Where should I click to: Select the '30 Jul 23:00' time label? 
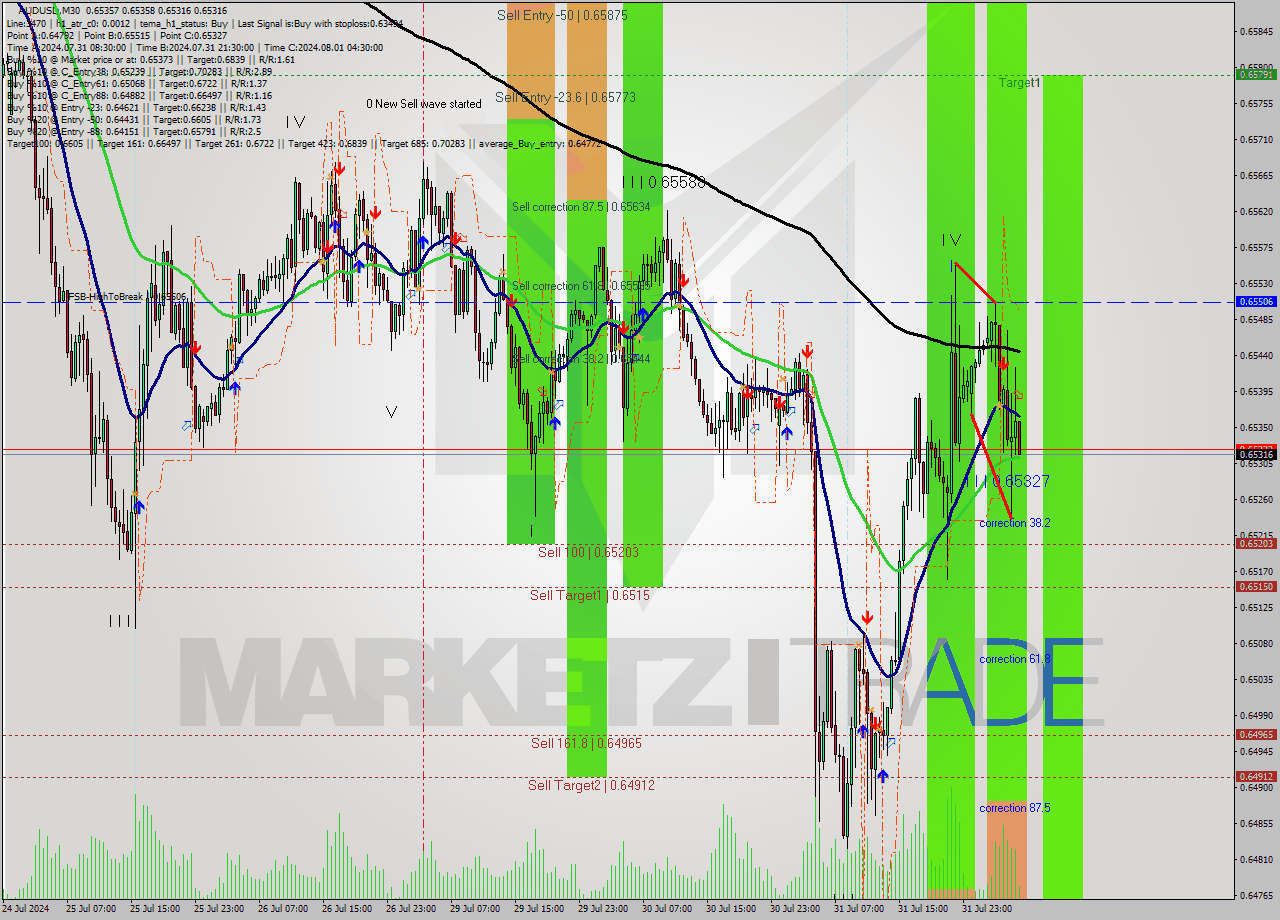click(793, 909)
